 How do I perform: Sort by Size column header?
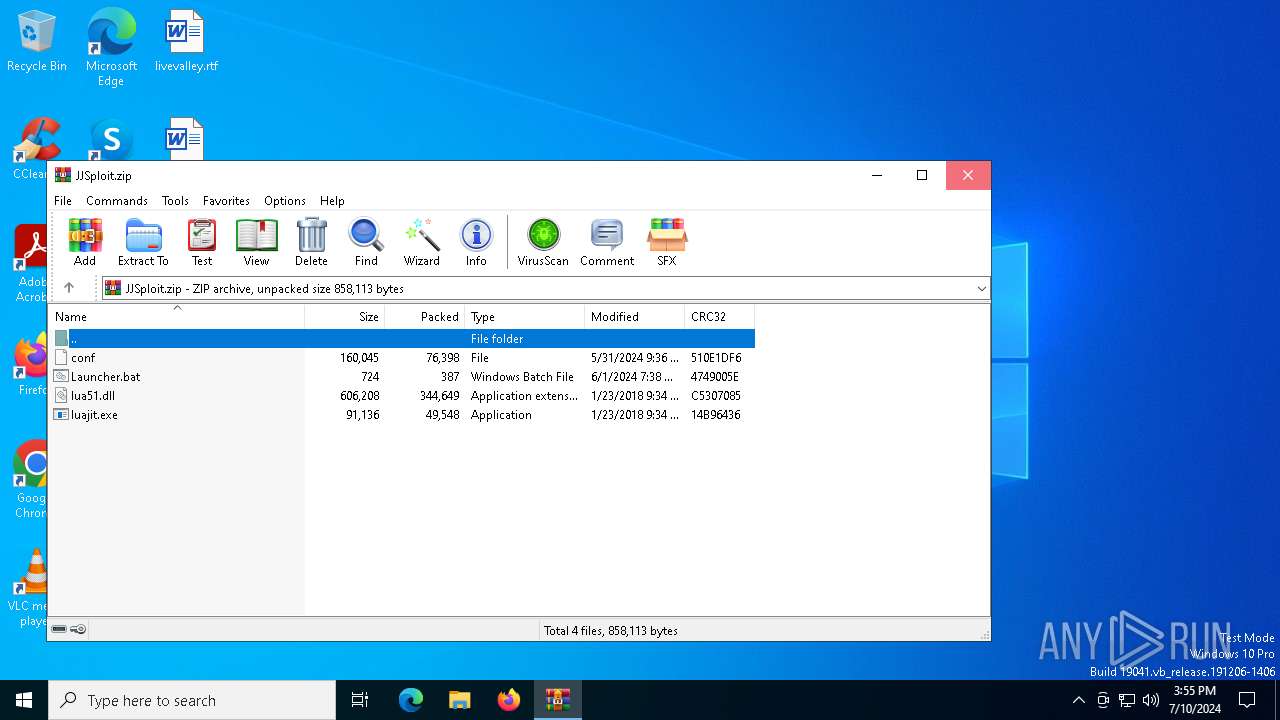tap(345, 316)
